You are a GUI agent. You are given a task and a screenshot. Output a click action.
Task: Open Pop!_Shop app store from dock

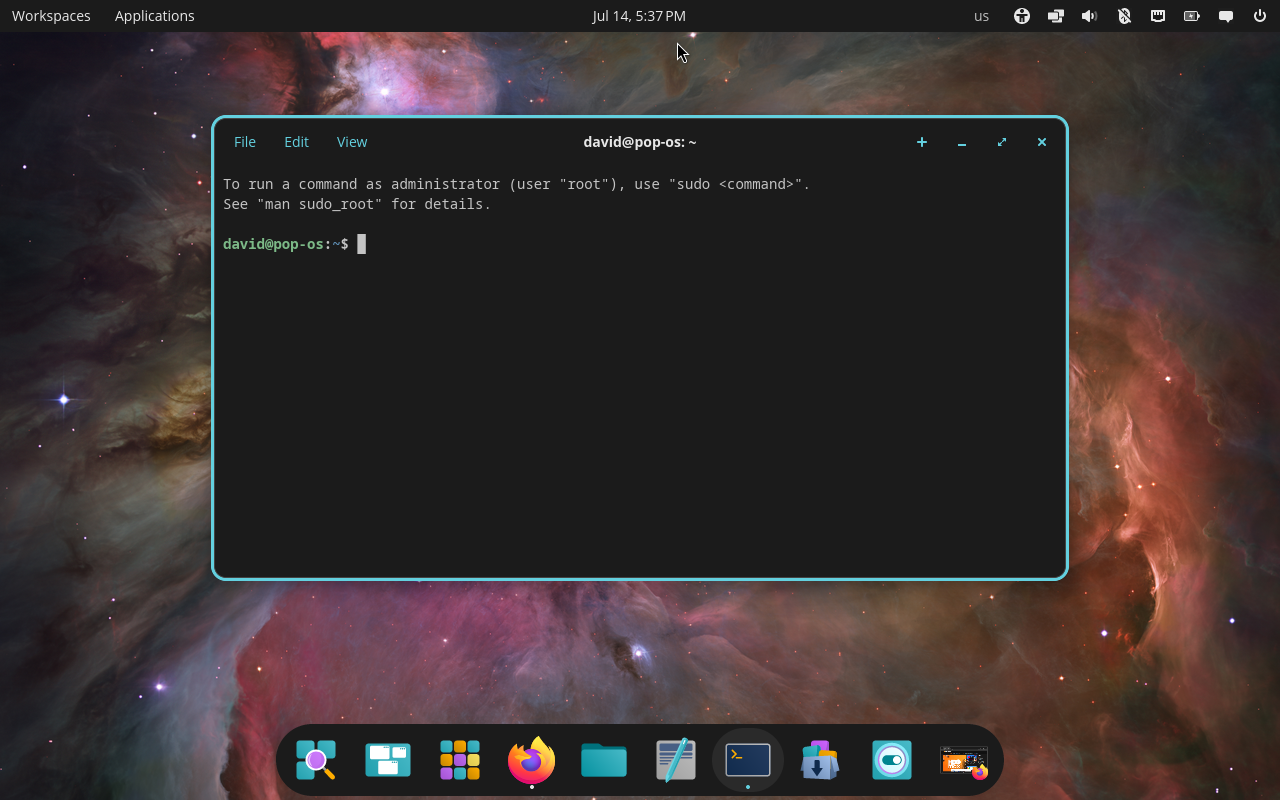(820, 760)
